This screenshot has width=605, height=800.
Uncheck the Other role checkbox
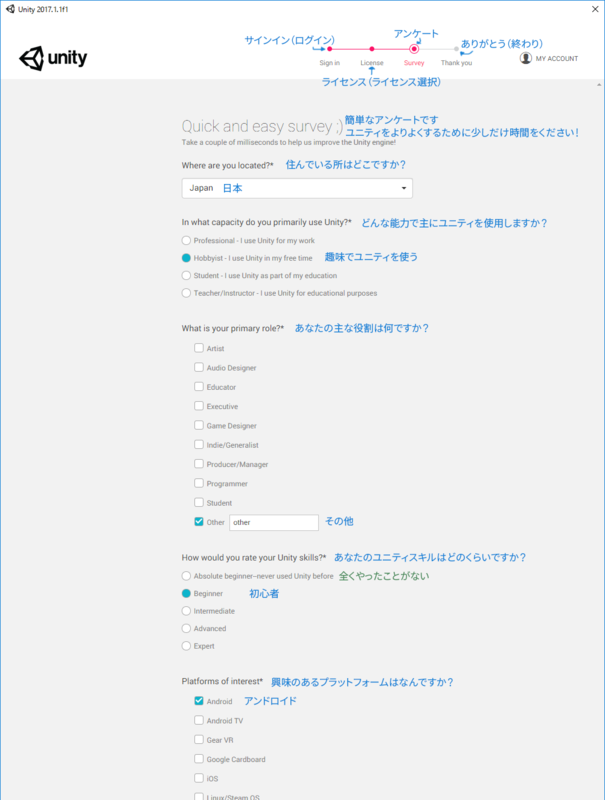pyautogui.click(x=199, y=522)
